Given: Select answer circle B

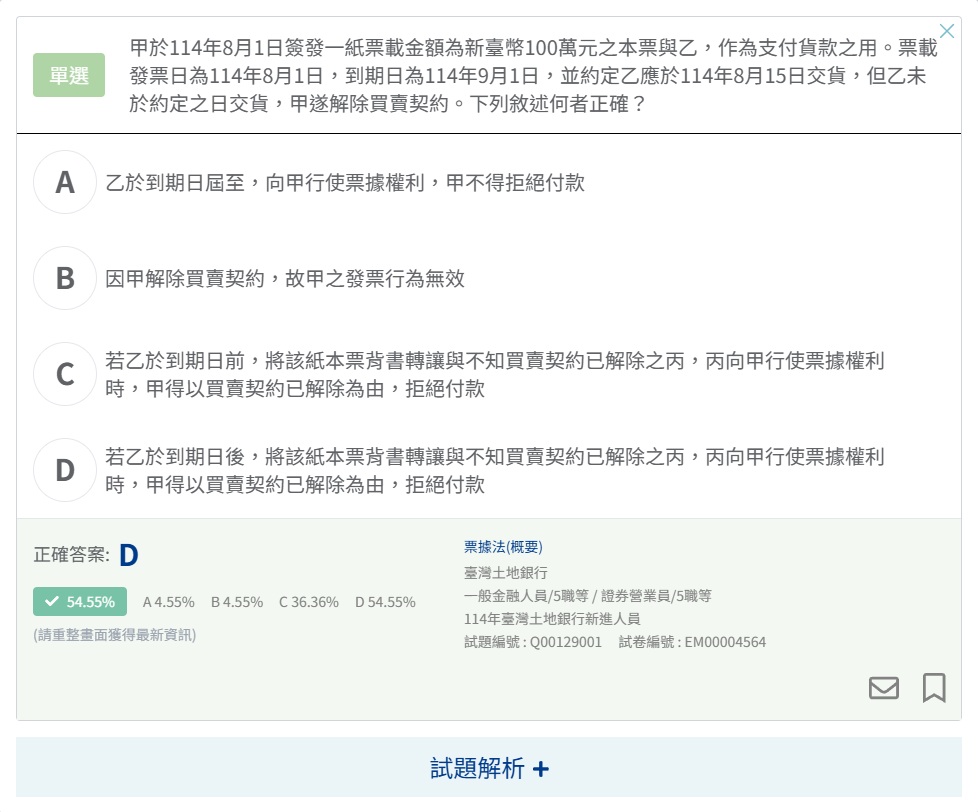Looking at the screenshot, I should click(x=65, y=278).
